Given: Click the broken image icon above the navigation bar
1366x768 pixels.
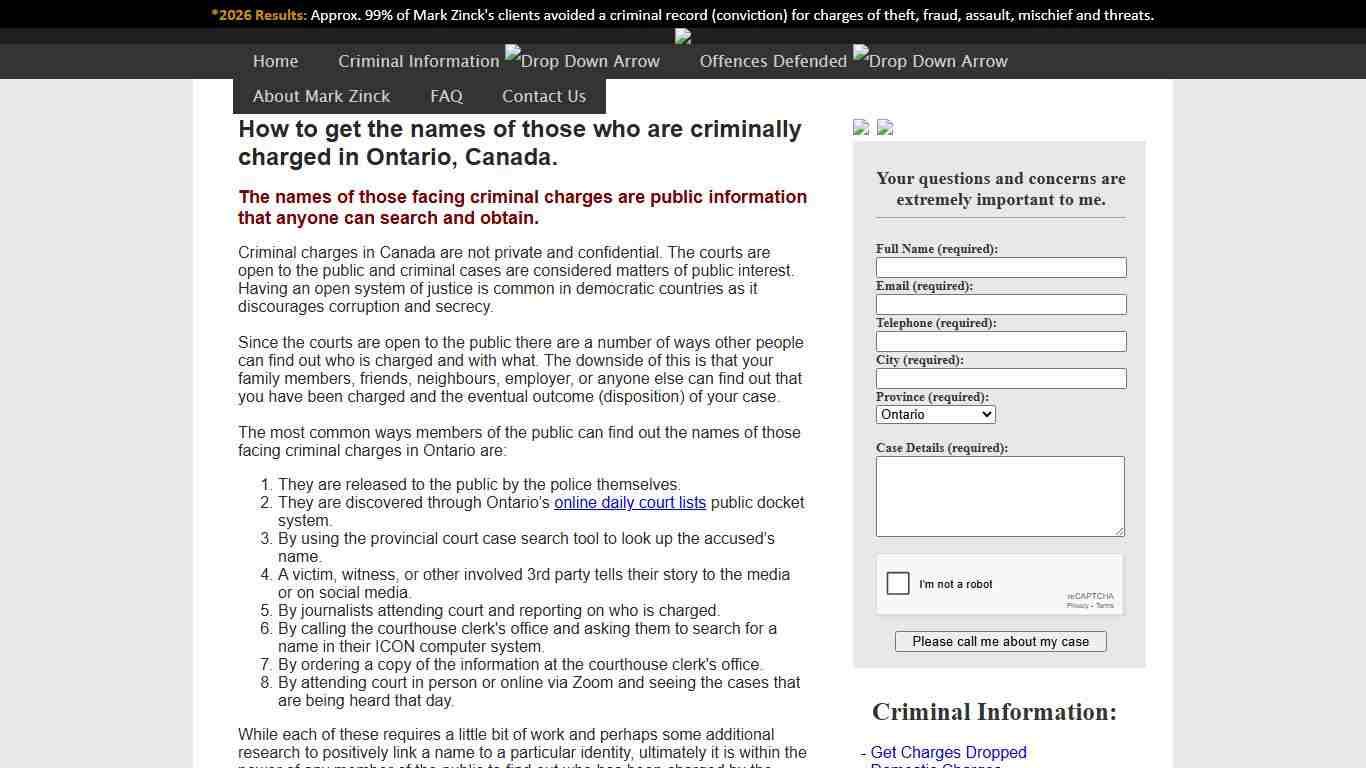Looking at the screenshot, I should tap(682, 36).
